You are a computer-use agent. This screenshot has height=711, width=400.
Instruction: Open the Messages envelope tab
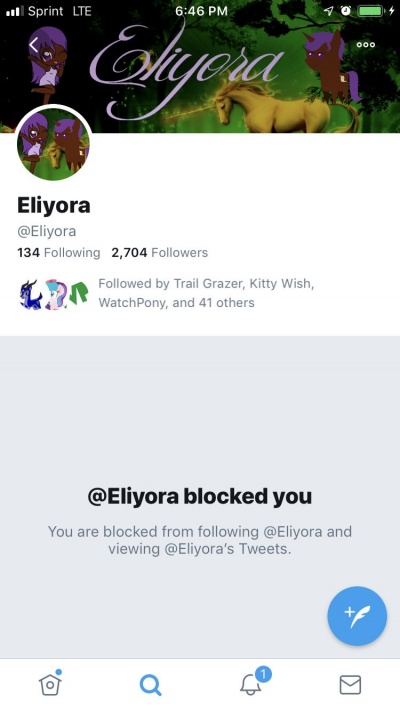350,685
